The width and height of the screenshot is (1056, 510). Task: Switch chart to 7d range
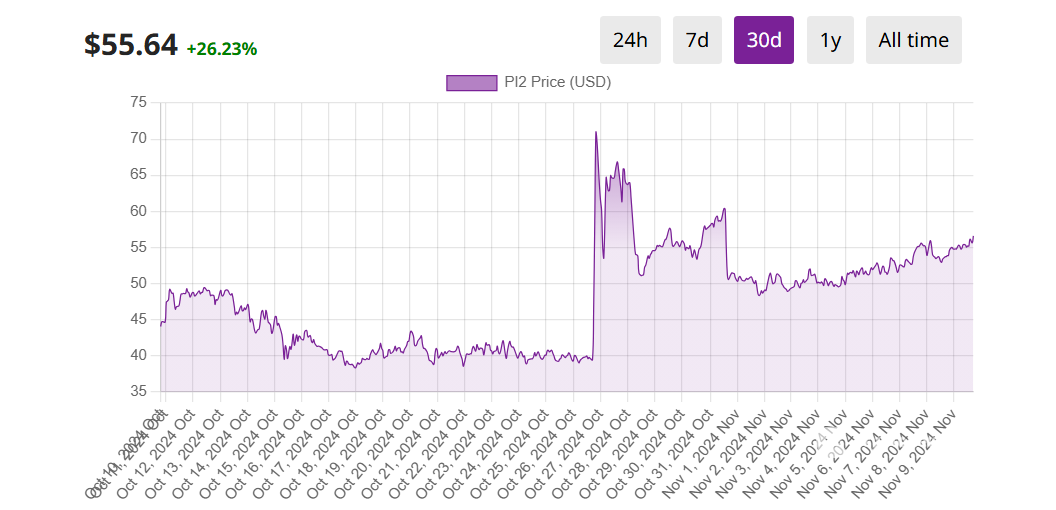coord(697,40)
